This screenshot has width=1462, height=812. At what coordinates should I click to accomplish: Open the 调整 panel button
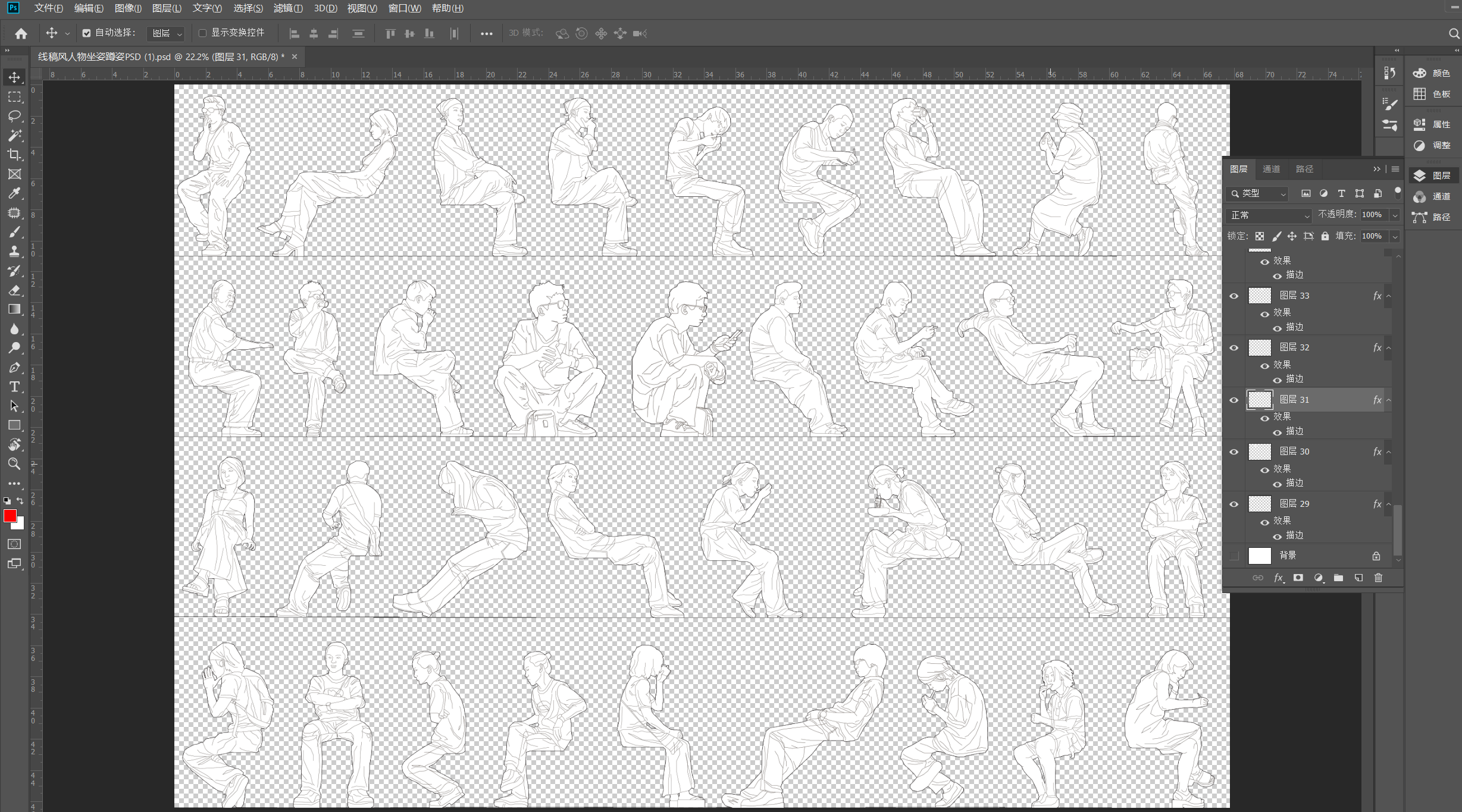1432,145
